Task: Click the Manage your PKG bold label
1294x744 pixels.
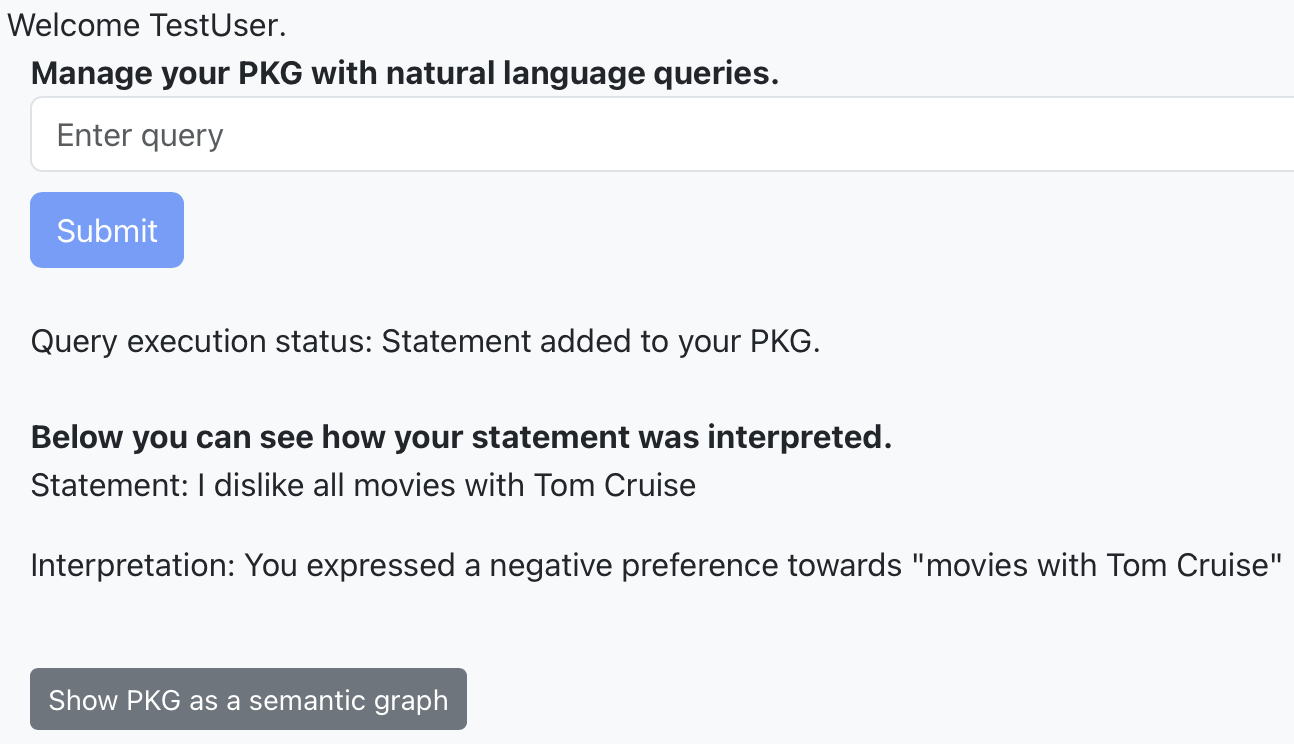Action: point(168,73)
